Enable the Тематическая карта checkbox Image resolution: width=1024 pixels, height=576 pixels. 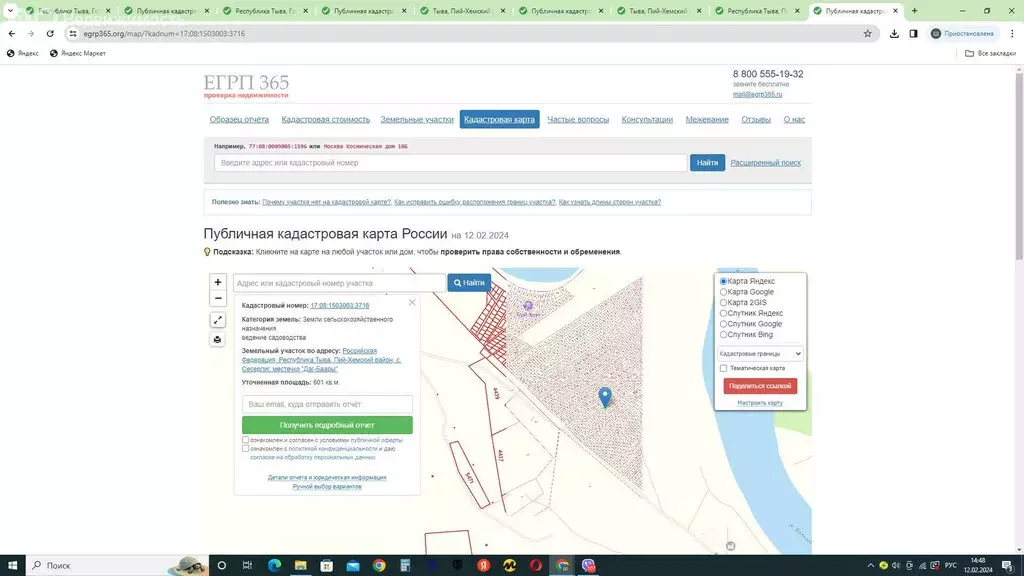(x=724, y=368)
